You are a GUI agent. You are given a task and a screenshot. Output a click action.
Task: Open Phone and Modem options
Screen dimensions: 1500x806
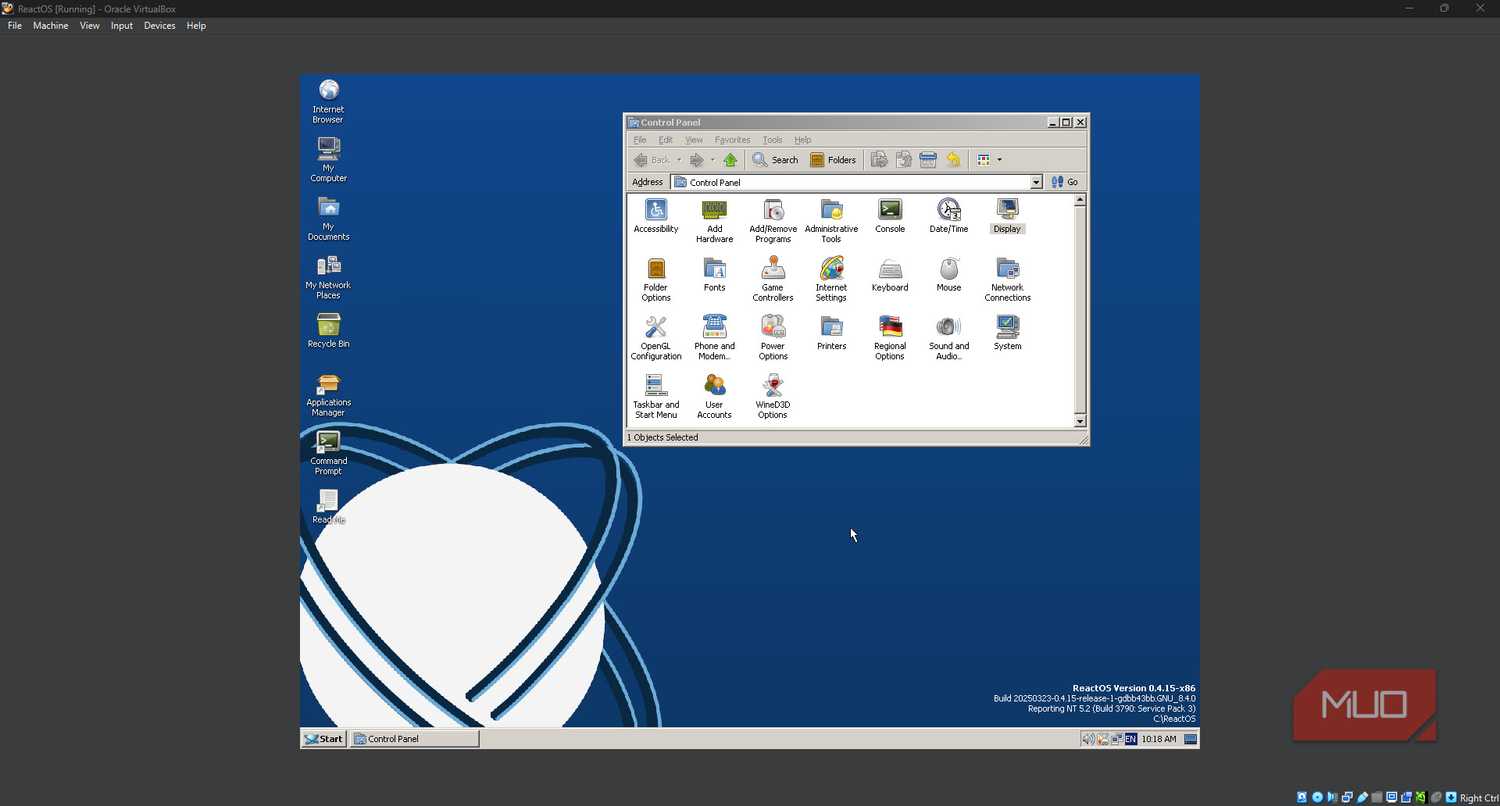pos(714,338)
